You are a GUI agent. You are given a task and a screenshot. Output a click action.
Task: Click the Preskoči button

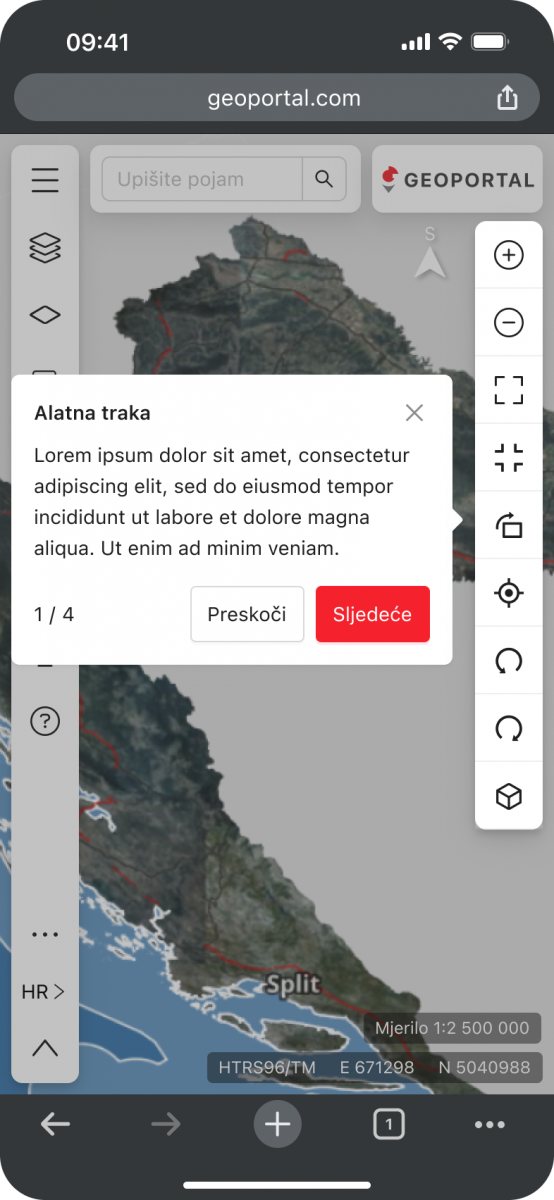coord(247,614)
